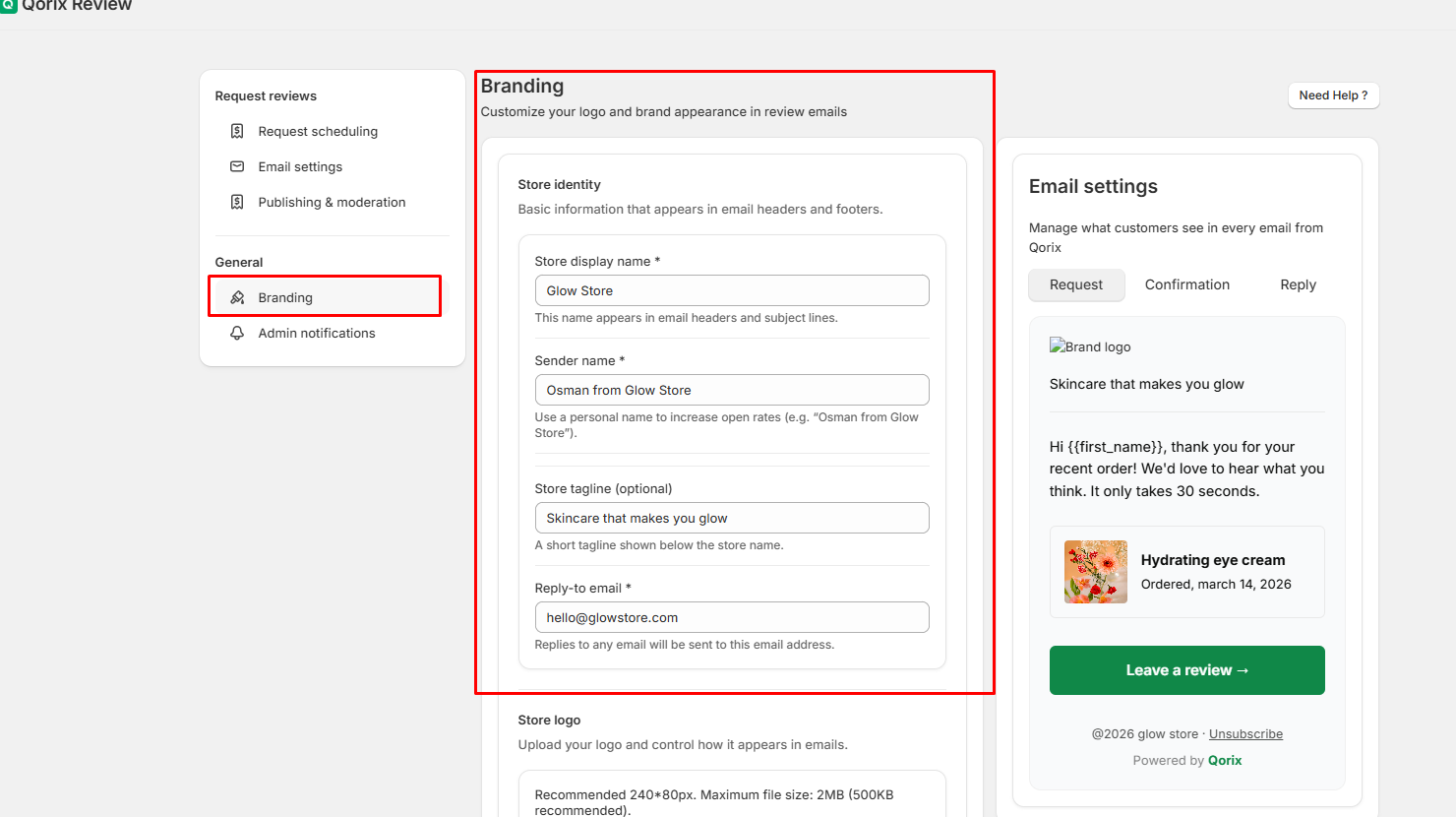
Task: Switch to the Confirmation email tab
Action: [x=1186, y=284]
